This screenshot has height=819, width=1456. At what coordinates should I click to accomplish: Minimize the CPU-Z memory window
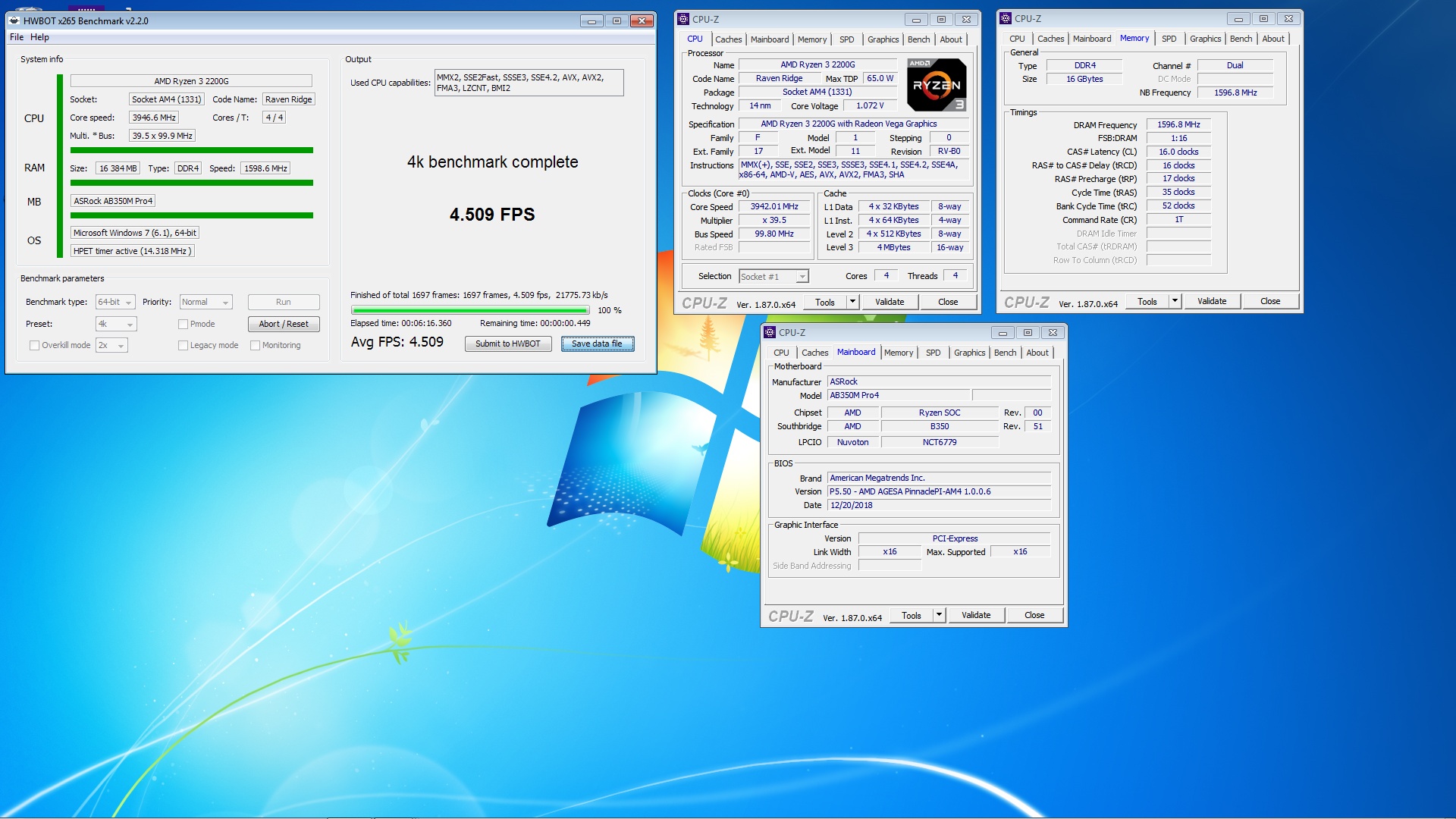click(x=1238, y=19)
